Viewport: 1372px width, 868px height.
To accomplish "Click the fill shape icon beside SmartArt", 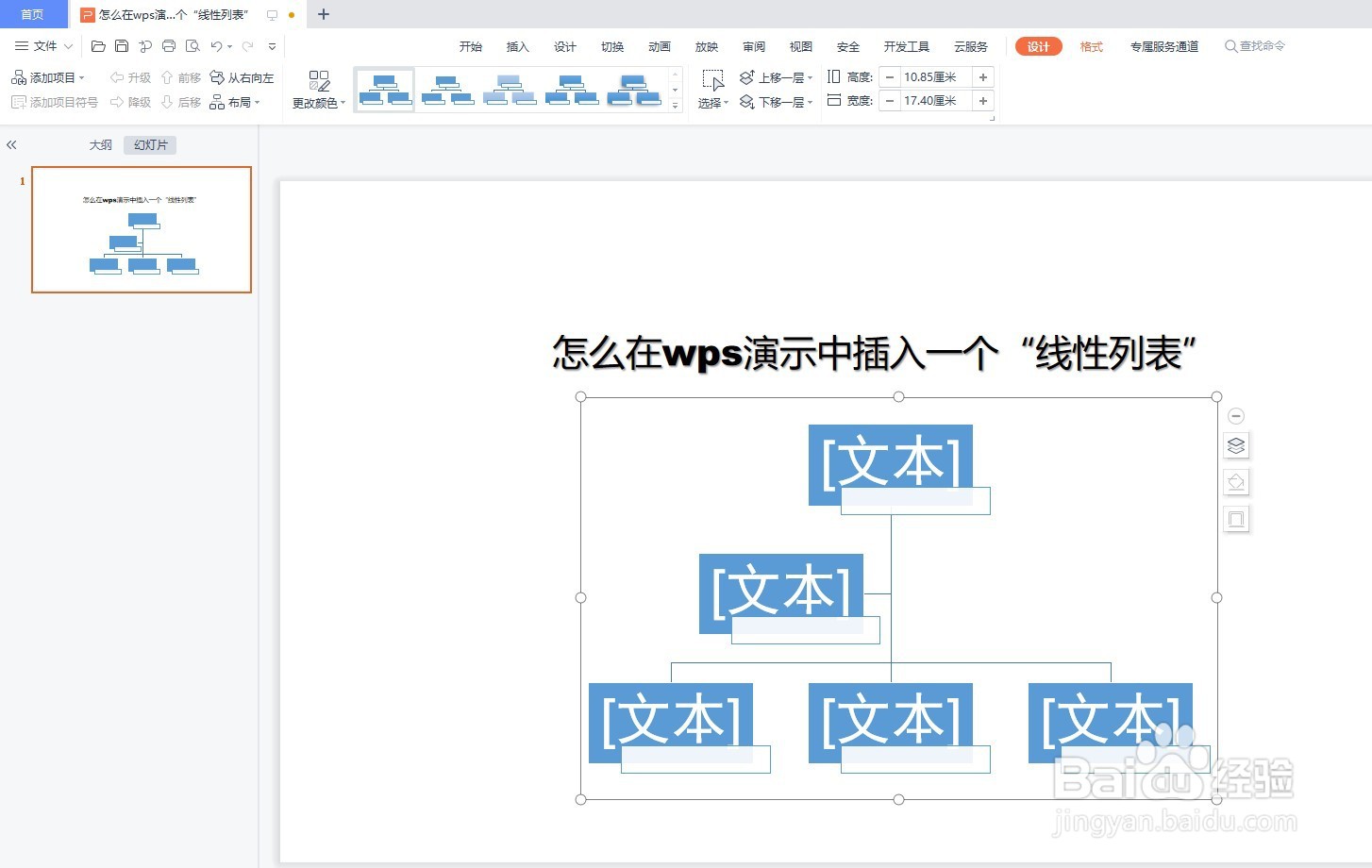I will click(x=1236, y=482).
